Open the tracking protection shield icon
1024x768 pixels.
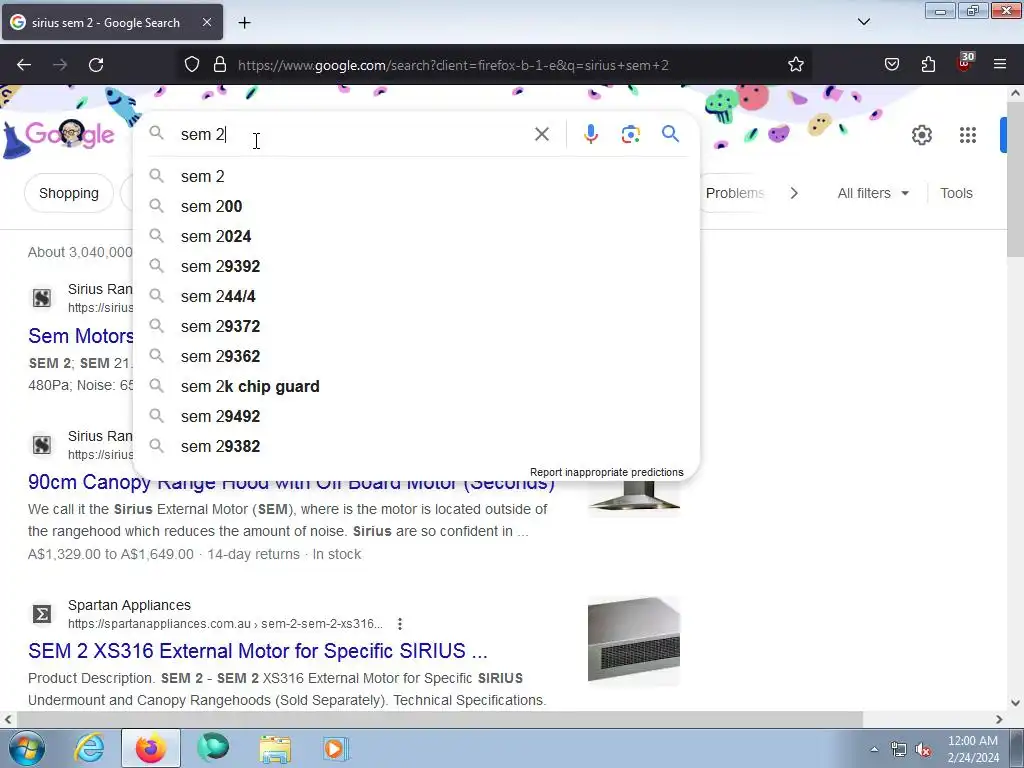click(x=191, y=65)
